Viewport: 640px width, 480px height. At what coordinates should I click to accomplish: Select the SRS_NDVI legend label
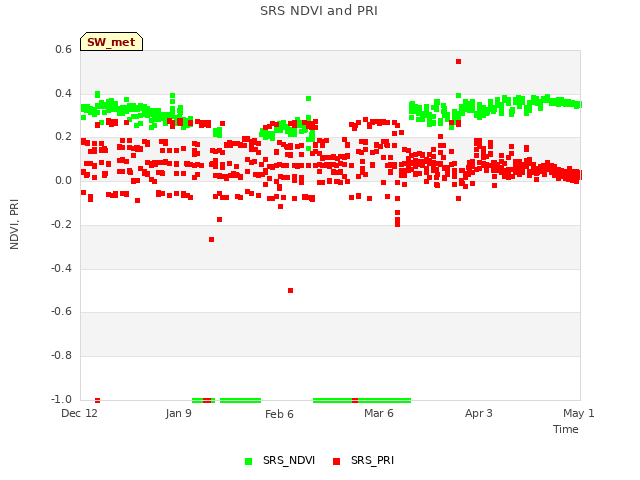289,460
